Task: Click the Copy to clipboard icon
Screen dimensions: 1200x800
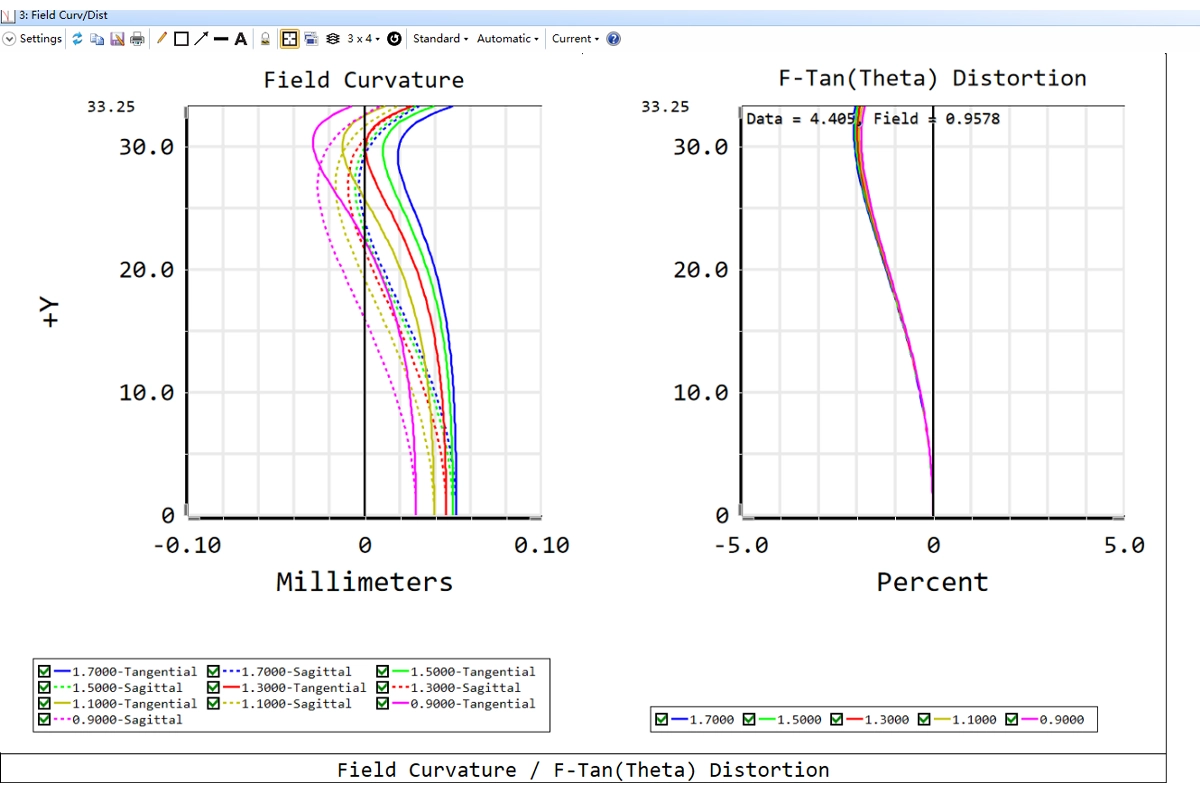Action: pyautogui.click(x=97, y=39)
